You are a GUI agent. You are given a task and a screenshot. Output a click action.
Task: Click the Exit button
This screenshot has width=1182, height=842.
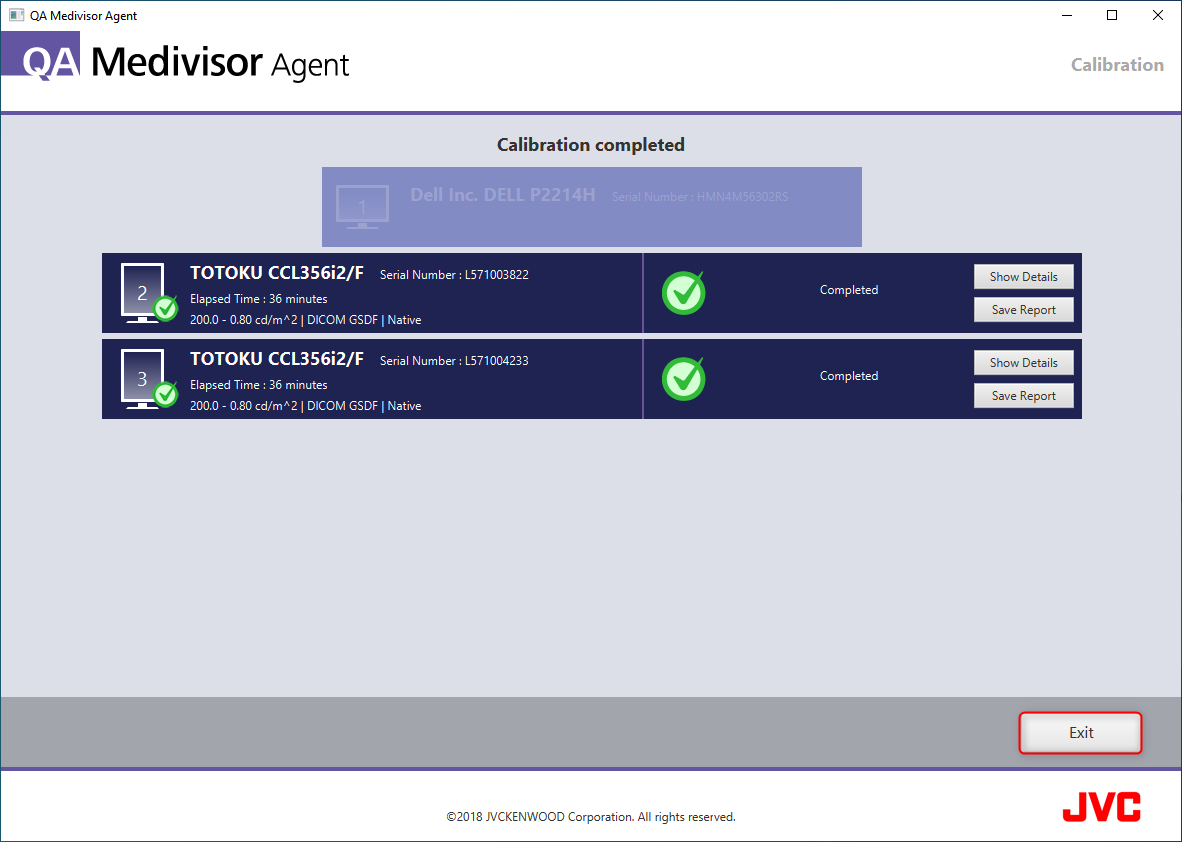(x=1080, y=733)
